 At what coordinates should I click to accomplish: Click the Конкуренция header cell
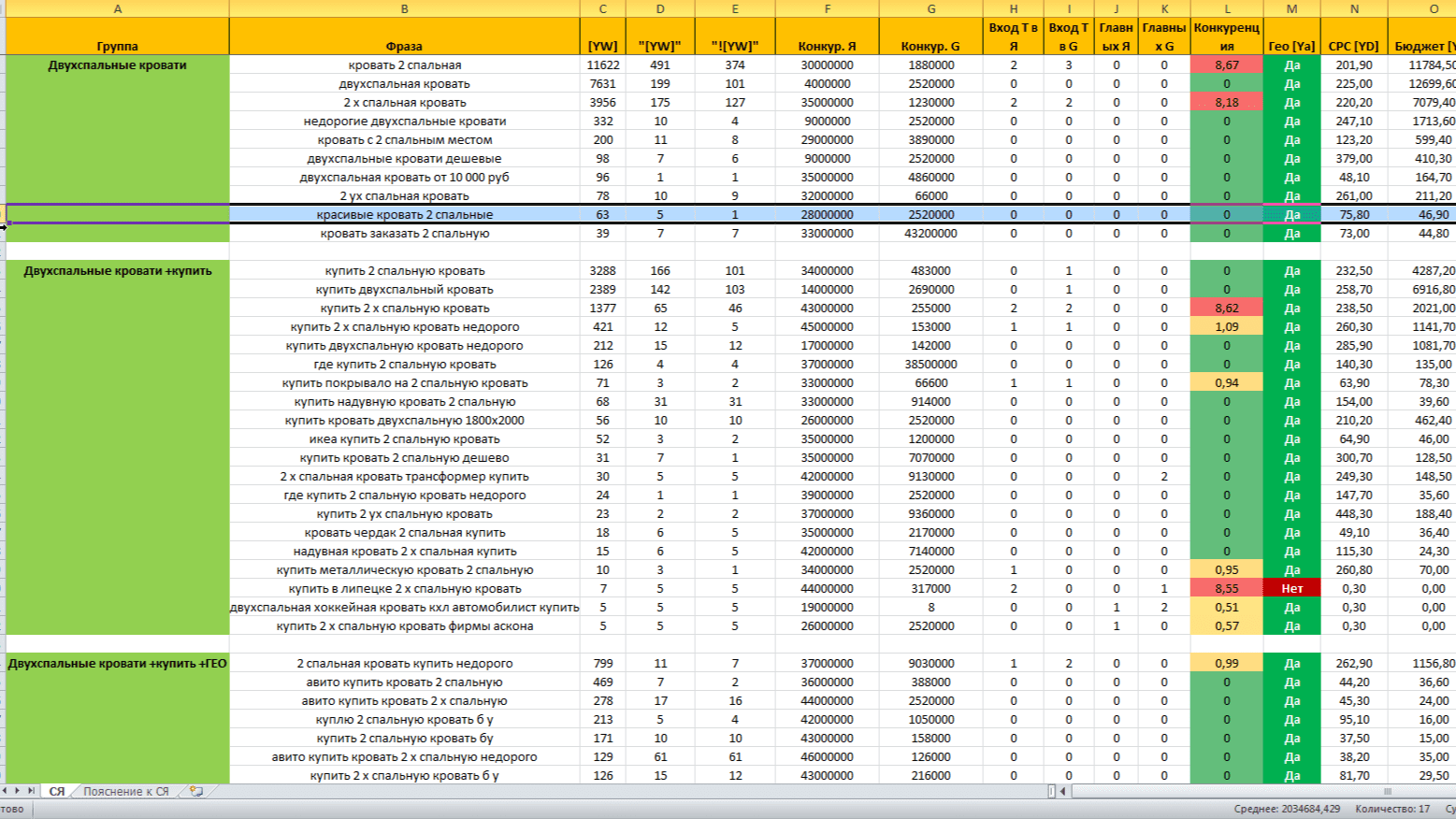(1227, 36)
